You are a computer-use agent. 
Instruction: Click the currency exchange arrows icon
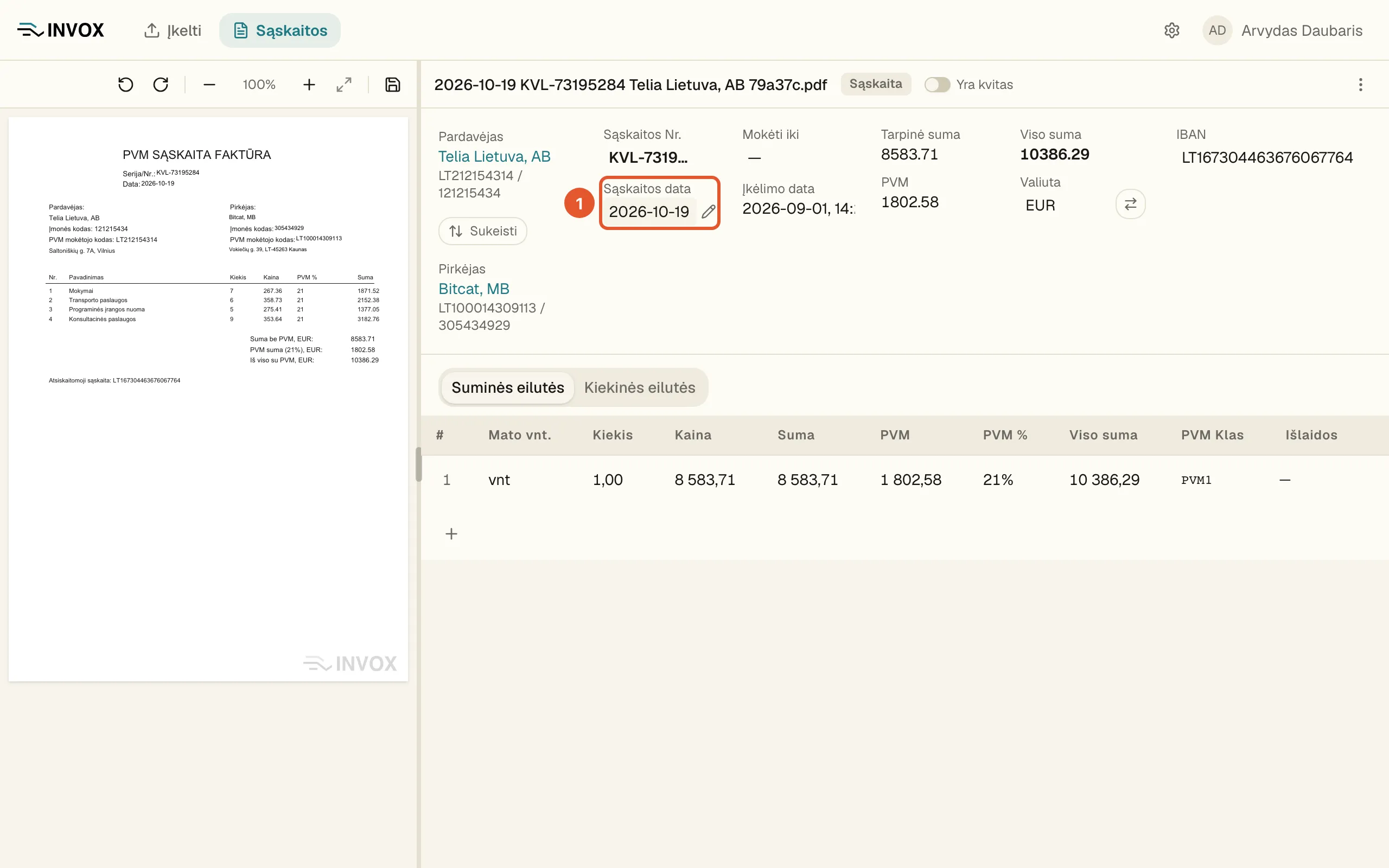click(1131, 205)
